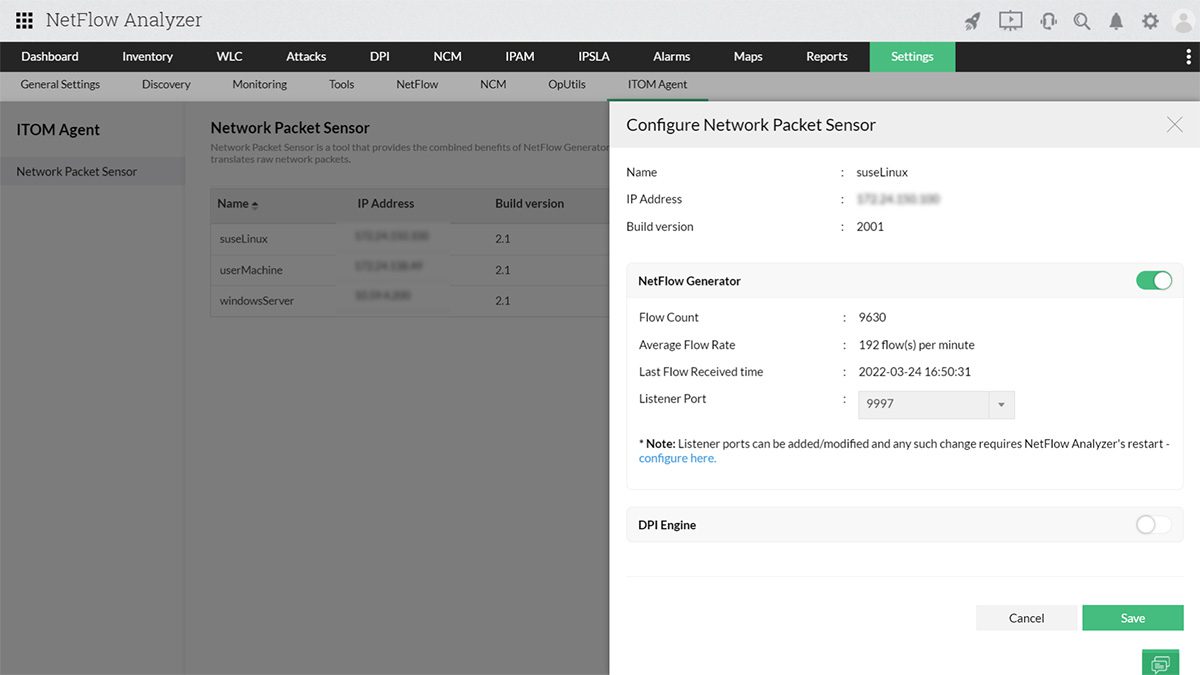Open the NetFlow settings subtab
This screenshot has height=675, width=1200.
pyautogui.click(x=417, y=85)
